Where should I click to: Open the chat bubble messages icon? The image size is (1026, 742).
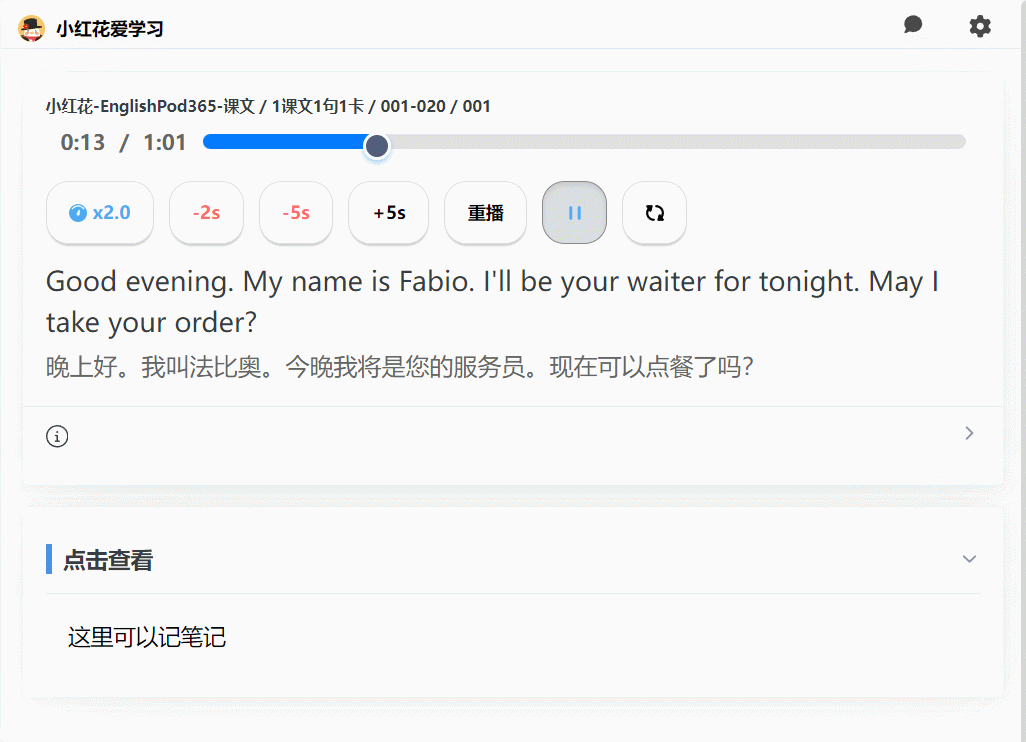[912, 26]
